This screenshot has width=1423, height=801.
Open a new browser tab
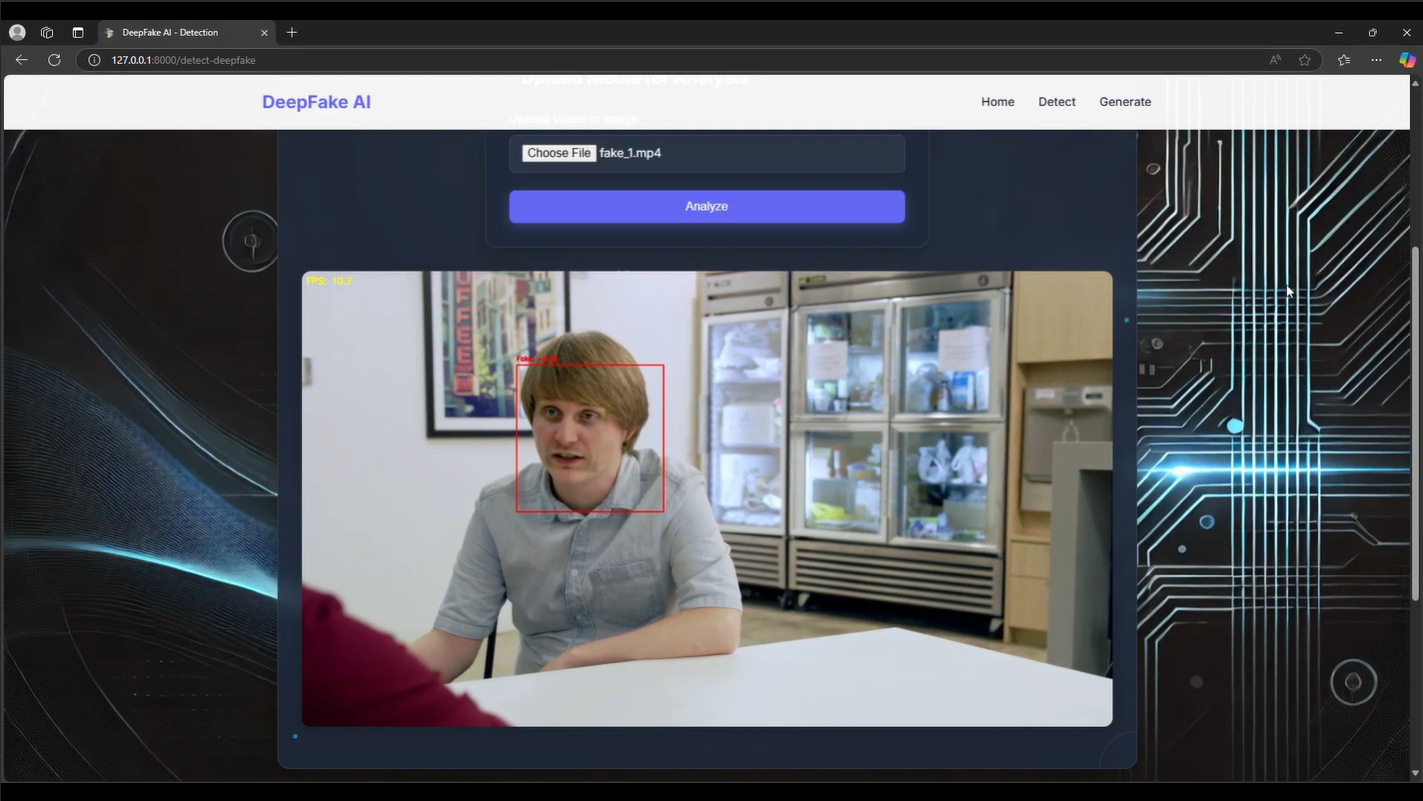(x=292, y=32)
